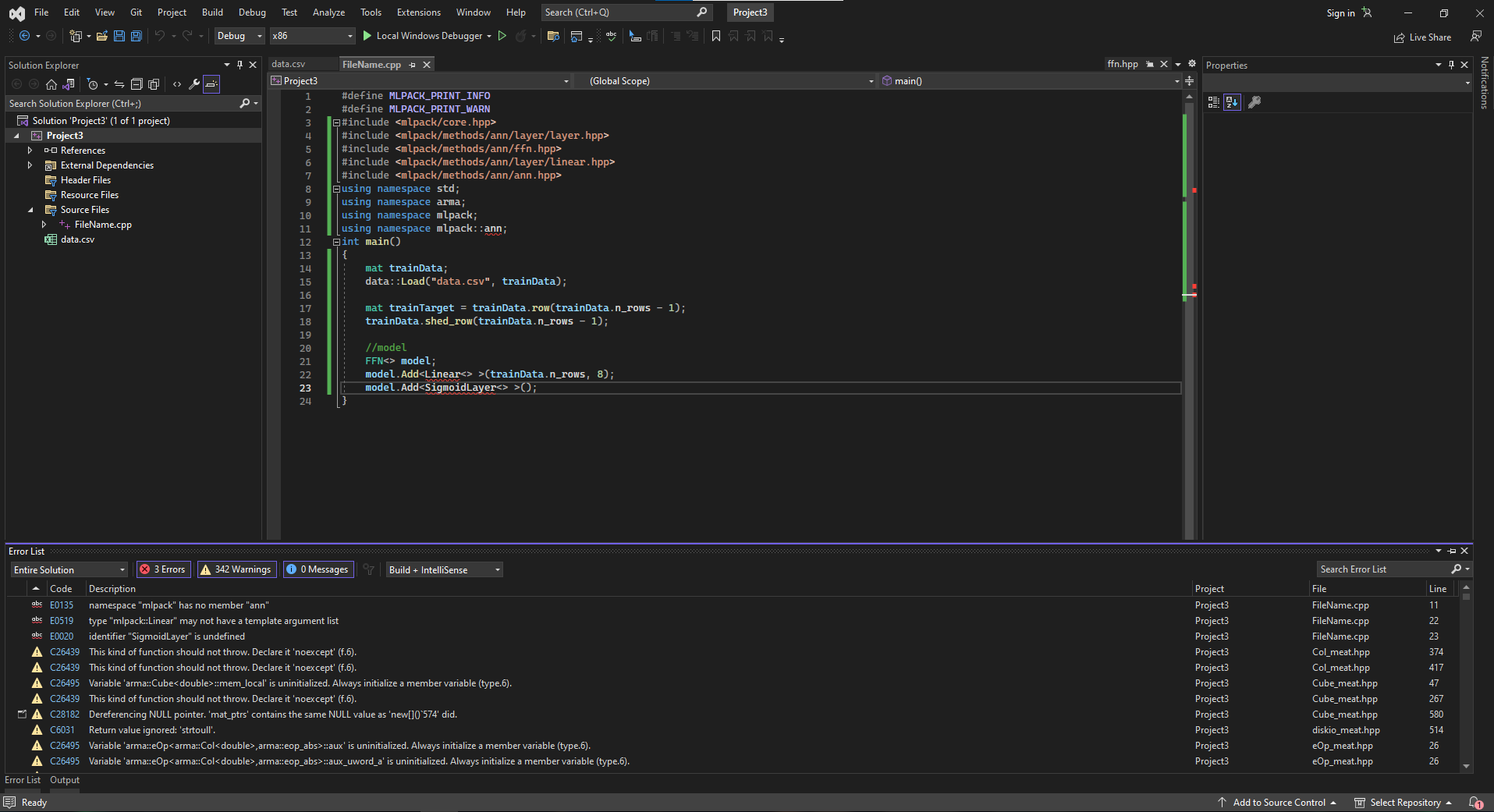Viewport: 1494px width, 812px height.
Task: Switch to the Output tab
Action: click(x=65, y=780)
